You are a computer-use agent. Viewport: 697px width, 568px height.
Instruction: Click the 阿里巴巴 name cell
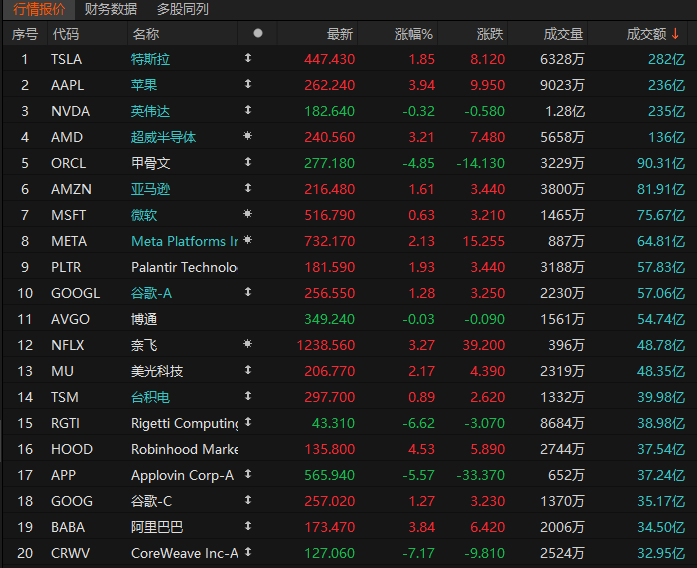[157, 527]
